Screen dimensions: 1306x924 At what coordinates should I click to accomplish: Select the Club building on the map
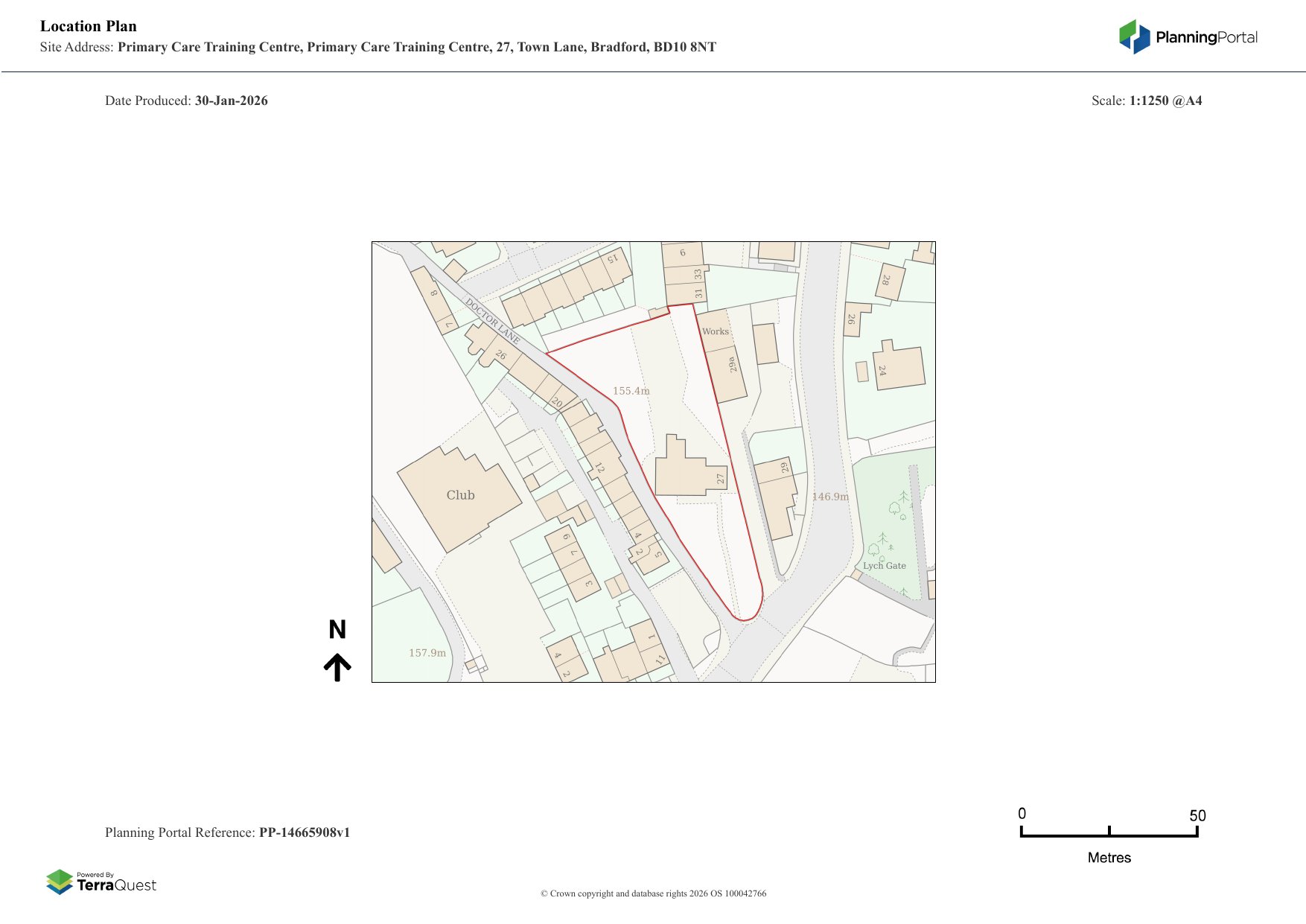coord(459,497)
